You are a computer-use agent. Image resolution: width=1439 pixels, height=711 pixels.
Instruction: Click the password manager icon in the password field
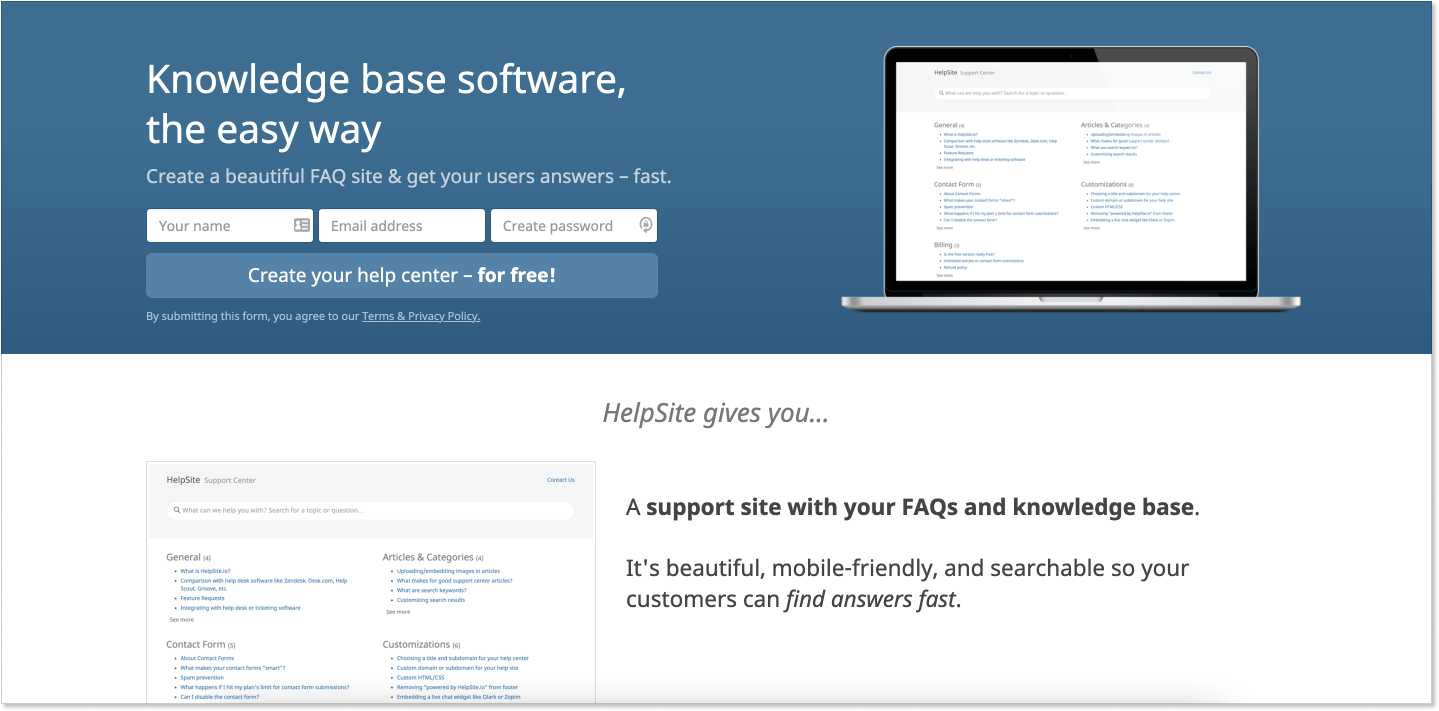[646, 225]
